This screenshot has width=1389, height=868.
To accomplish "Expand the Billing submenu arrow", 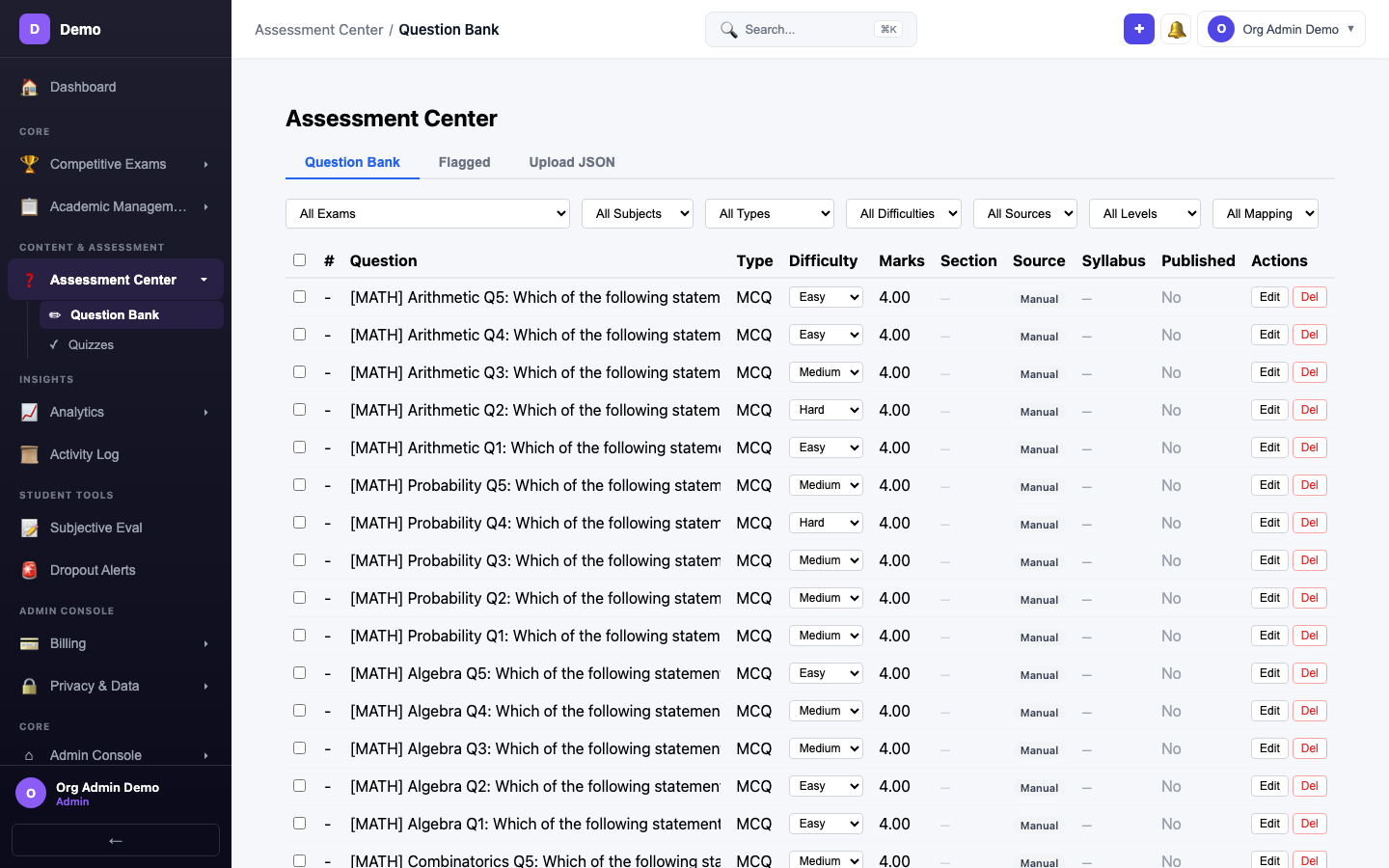I will pyautogui.click(x=205, y=643).
